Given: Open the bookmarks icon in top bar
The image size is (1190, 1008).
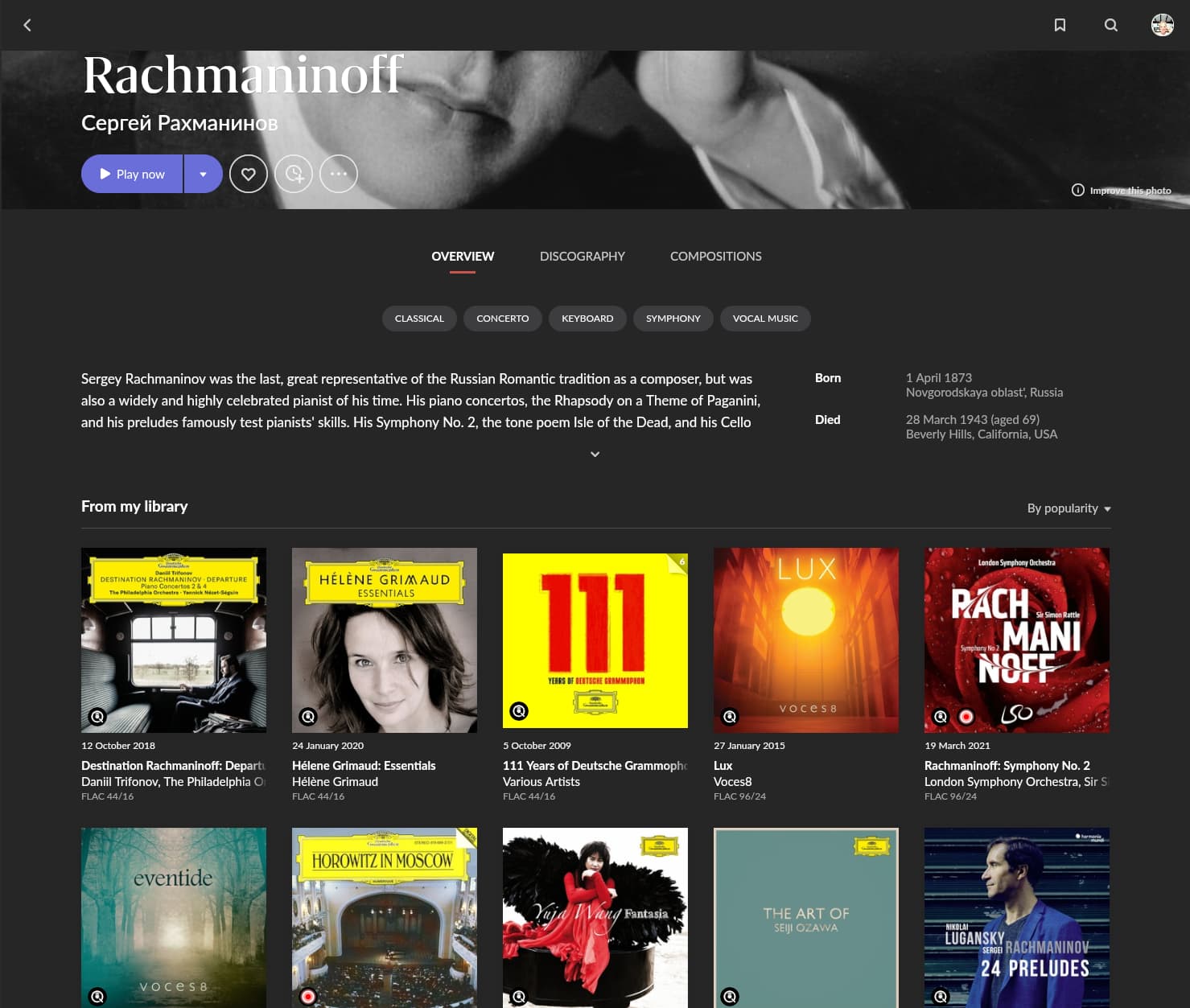Looking at the screenshot, I should point(1060,25).
